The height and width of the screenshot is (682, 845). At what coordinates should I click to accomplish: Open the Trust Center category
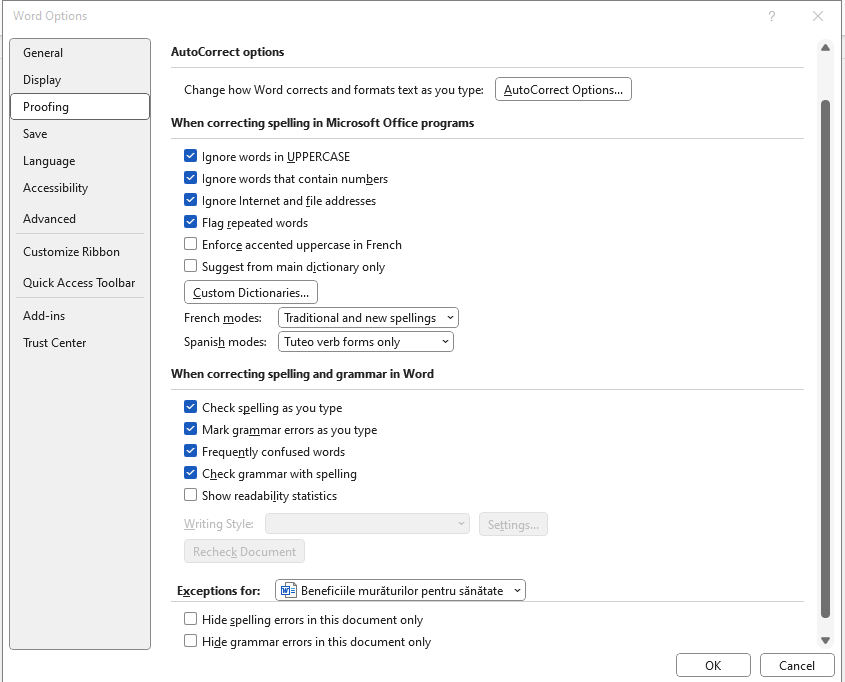coord(80,343)
